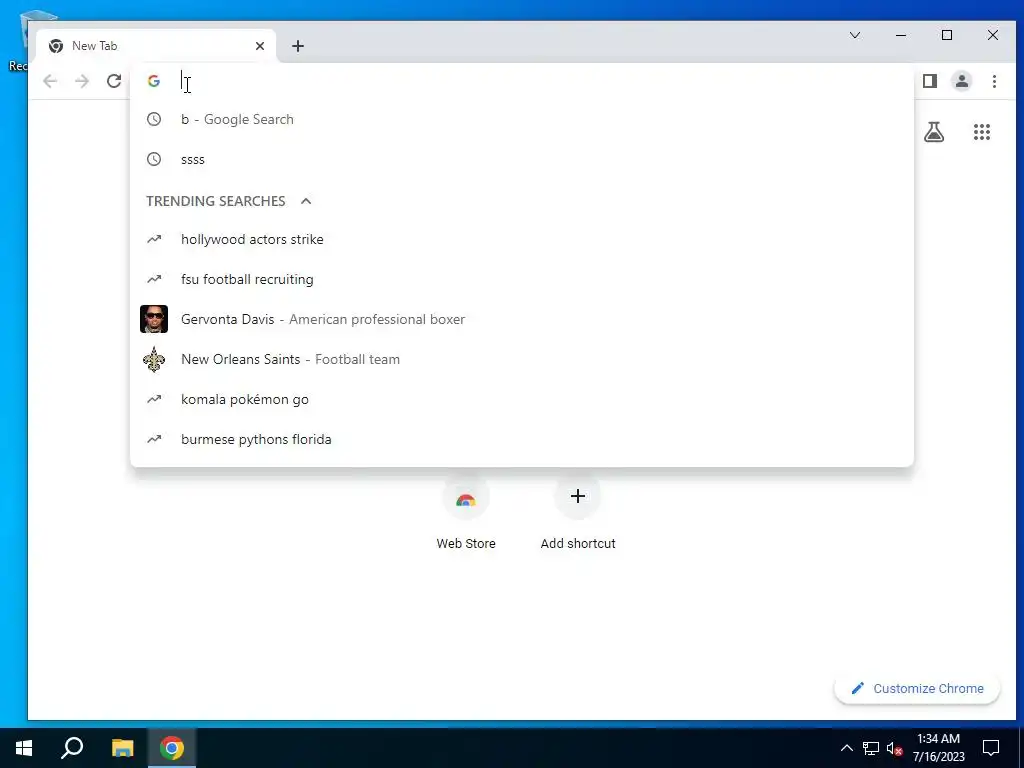
Task: Open Windows taskbar search
Action: (72, 748)
